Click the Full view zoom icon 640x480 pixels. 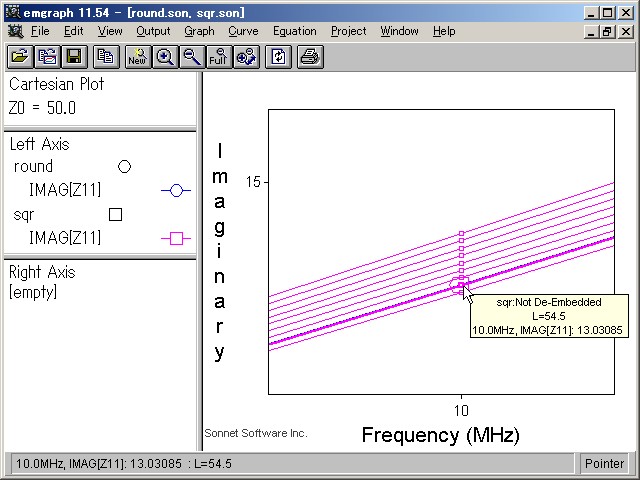coord(219,57)
